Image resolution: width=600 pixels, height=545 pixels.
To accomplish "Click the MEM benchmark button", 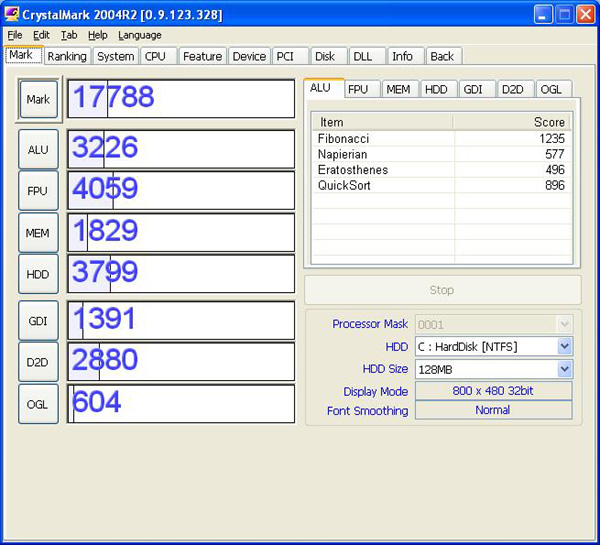I will [38, 233].
